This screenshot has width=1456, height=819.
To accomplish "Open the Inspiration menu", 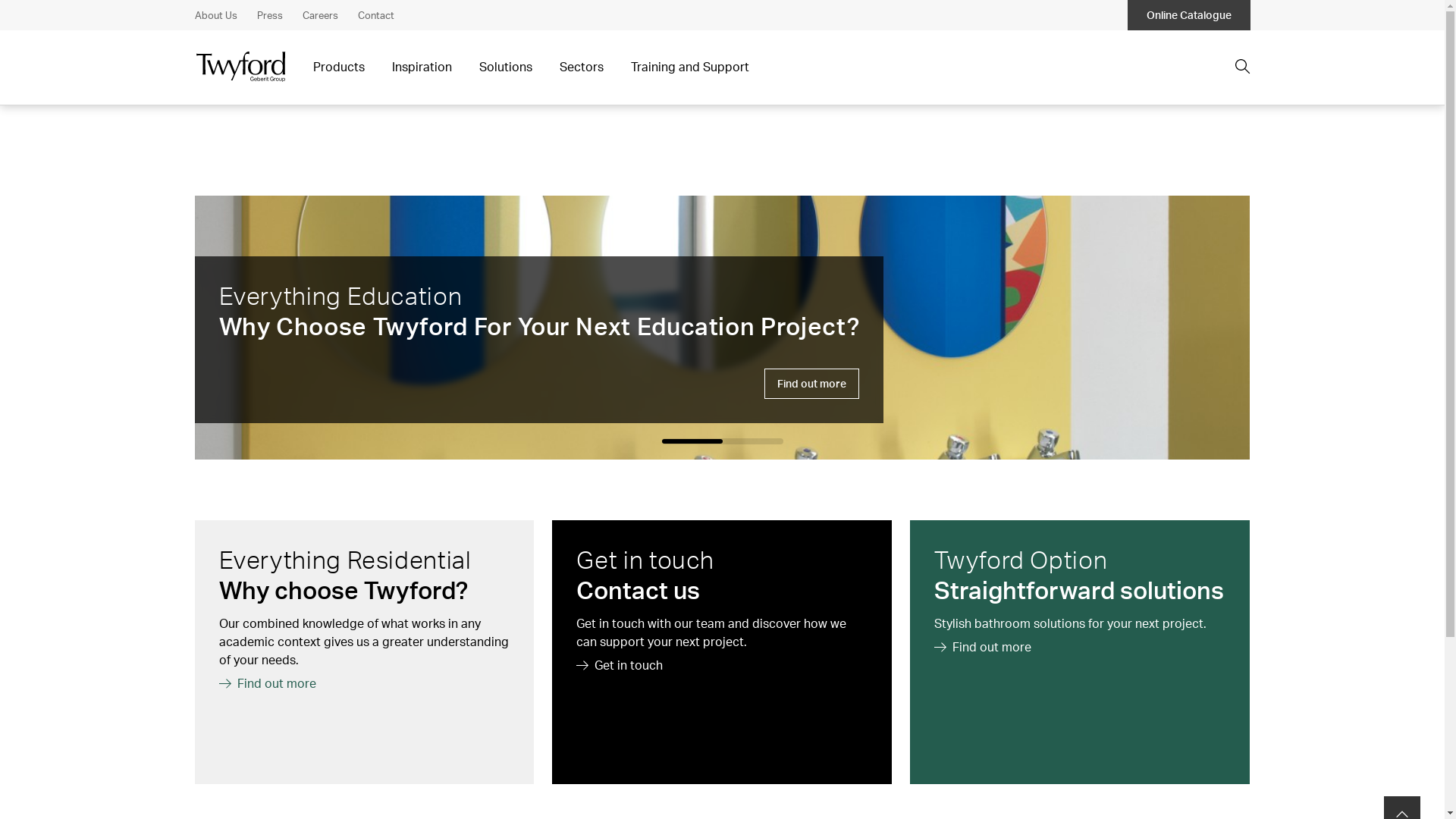I will tap(422, 67).
